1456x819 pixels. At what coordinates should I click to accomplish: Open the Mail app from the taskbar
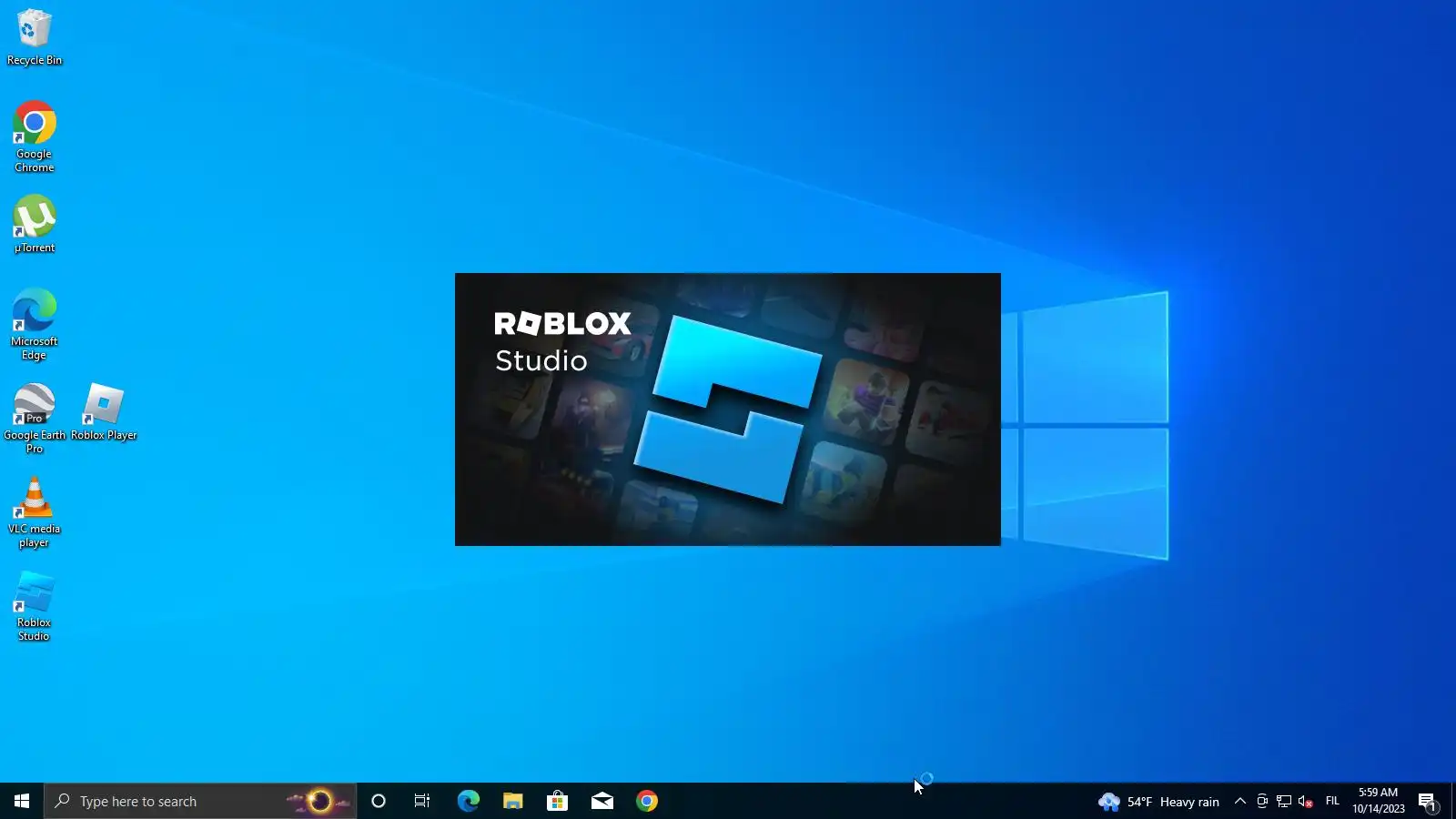(602, 801)
